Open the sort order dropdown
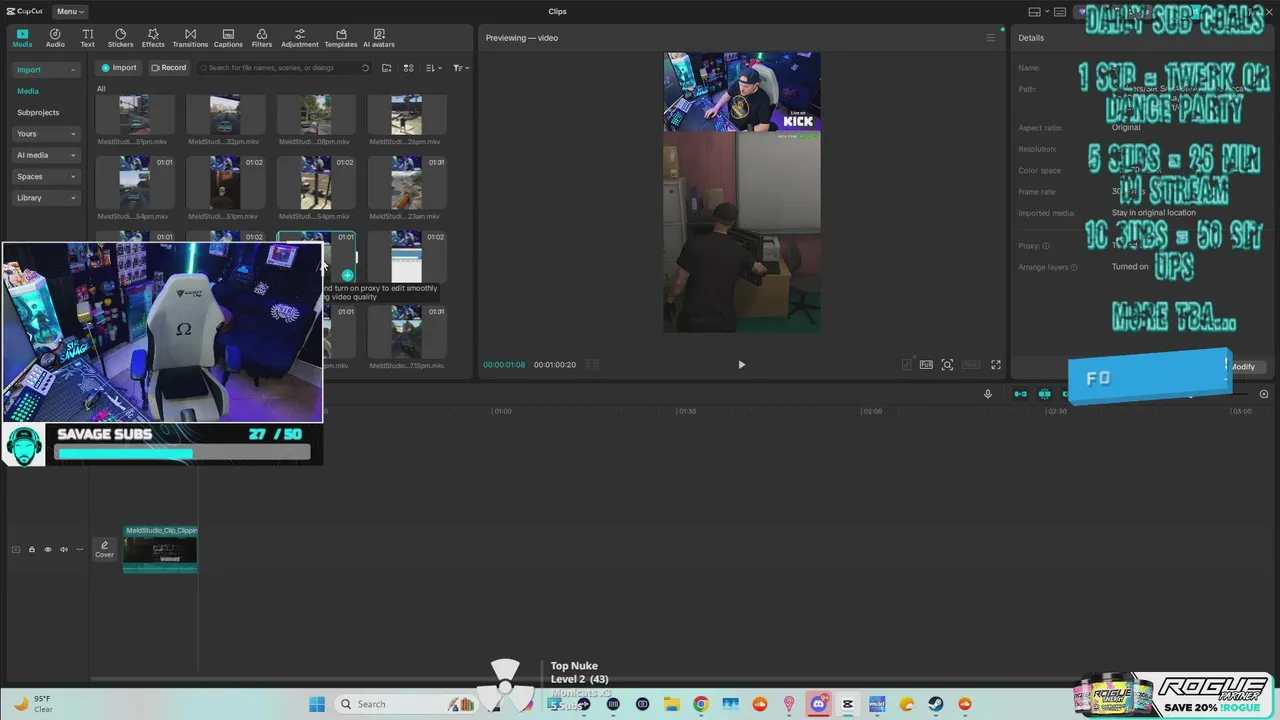Image resolution: width=1280 pixels, height=720 pixels. [x=433, y=68]
